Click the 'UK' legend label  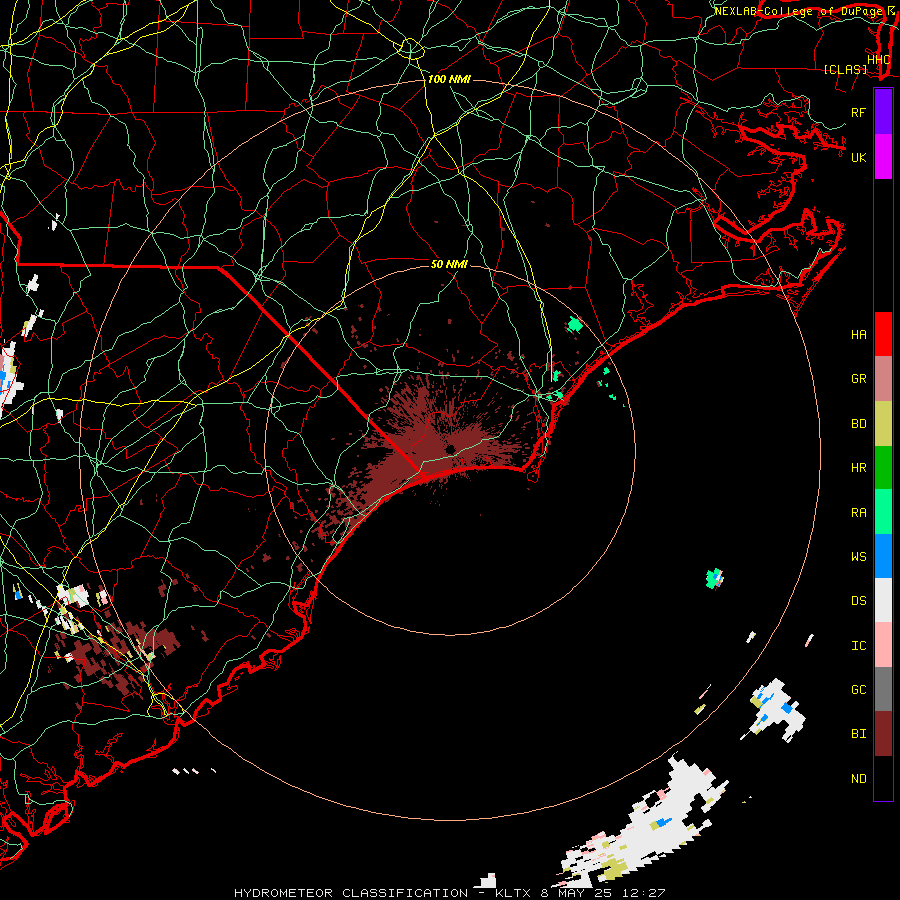pos(858,157)
